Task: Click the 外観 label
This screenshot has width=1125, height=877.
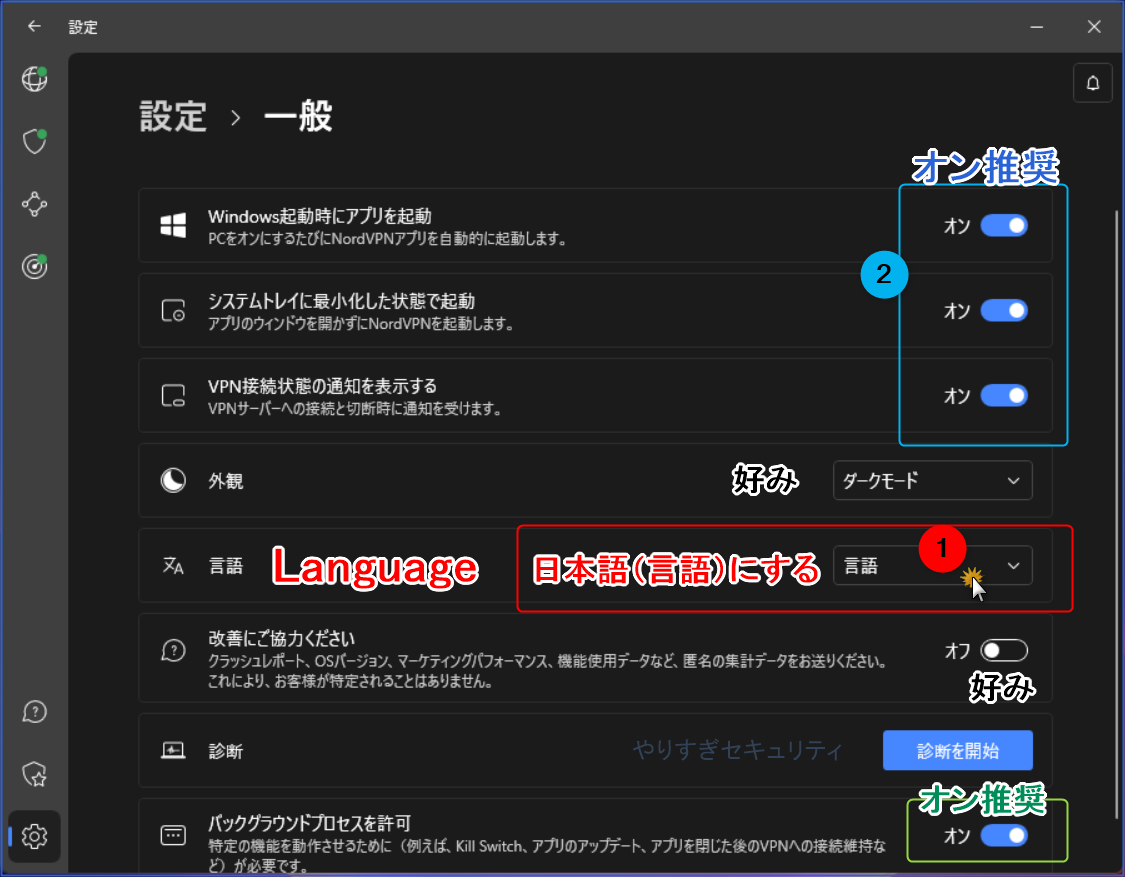Action: [226, 481]
